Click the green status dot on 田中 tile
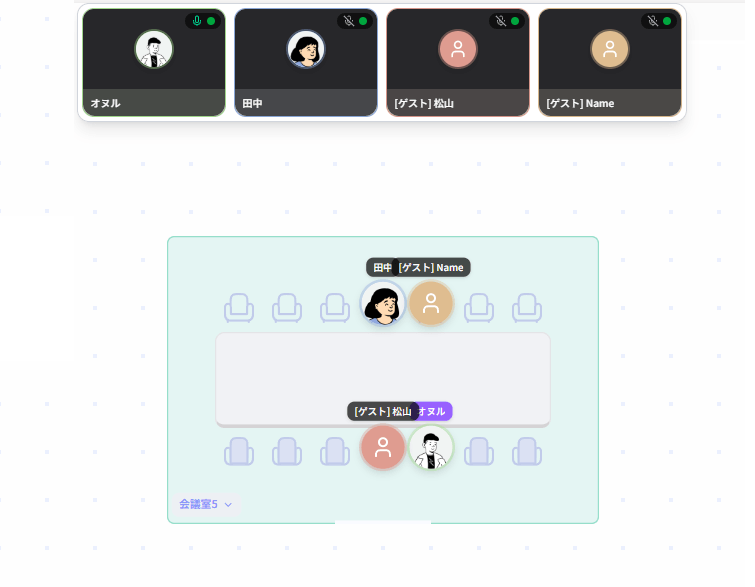 point(363,21)
